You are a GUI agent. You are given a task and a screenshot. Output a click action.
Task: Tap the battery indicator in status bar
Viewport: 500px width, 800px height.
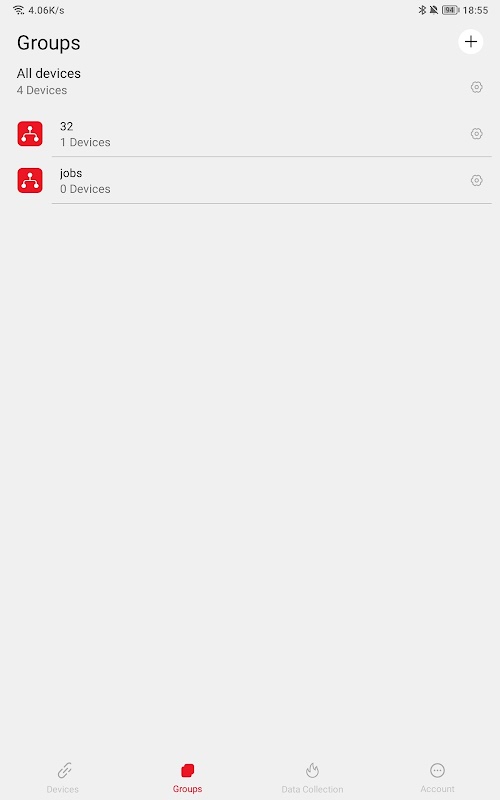[450, 10]
